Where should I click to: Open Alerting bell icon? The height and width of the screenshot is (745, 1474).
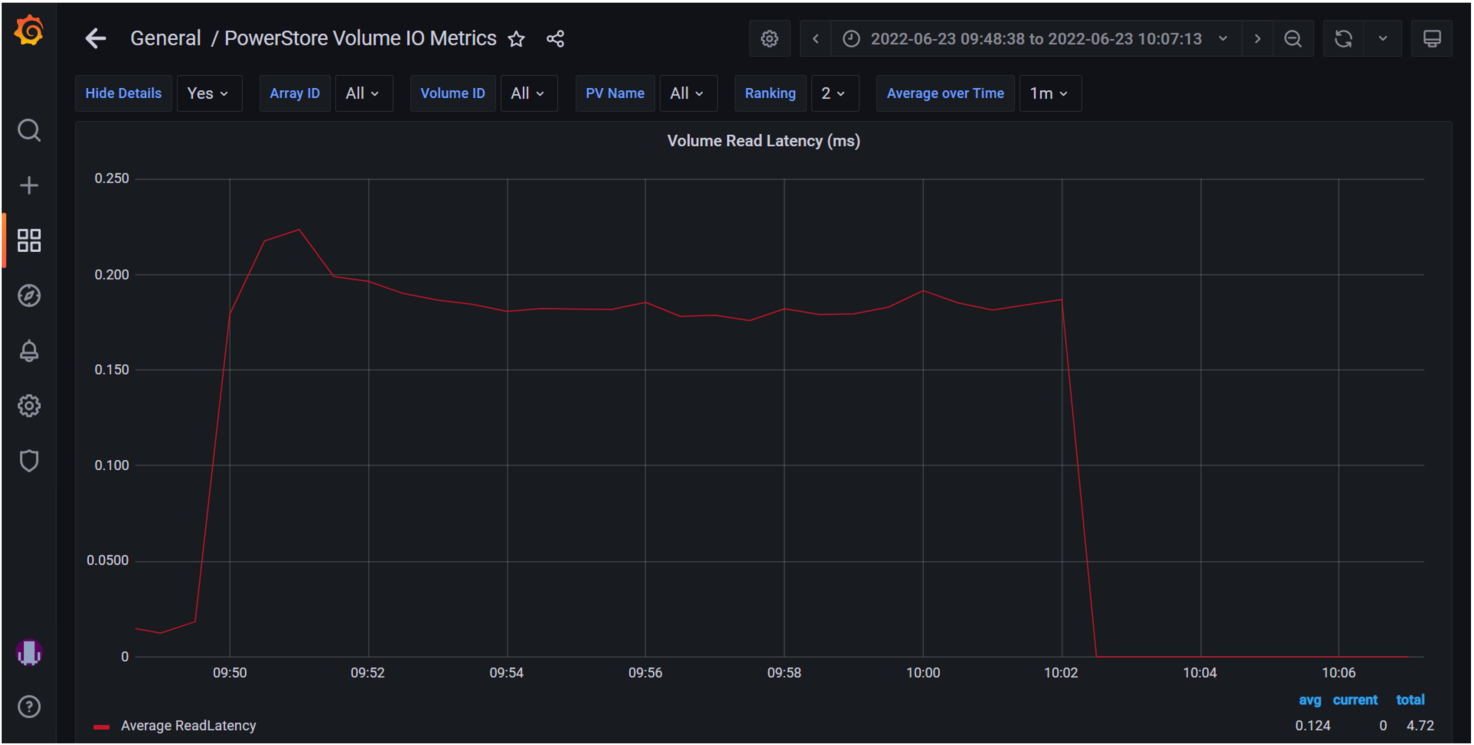pos(29,351)
